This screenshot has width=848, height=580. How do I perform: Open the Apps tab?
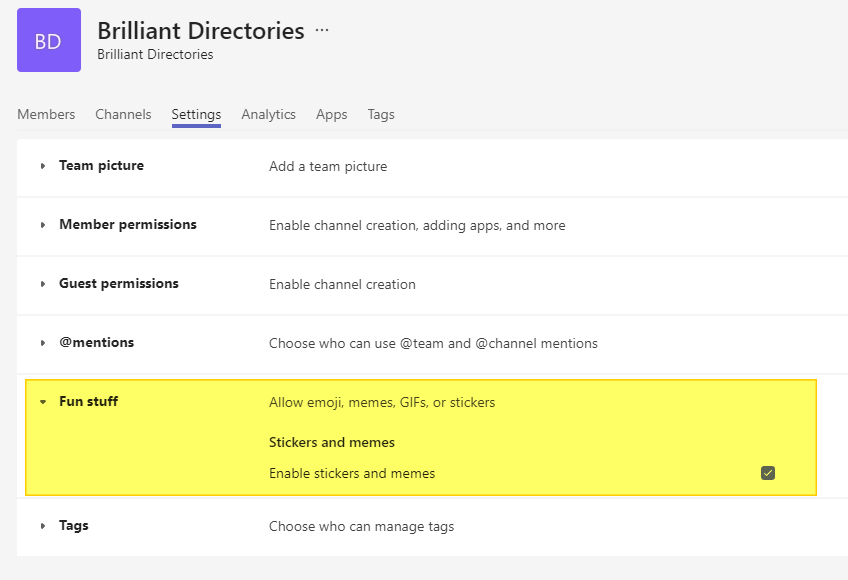332,114
